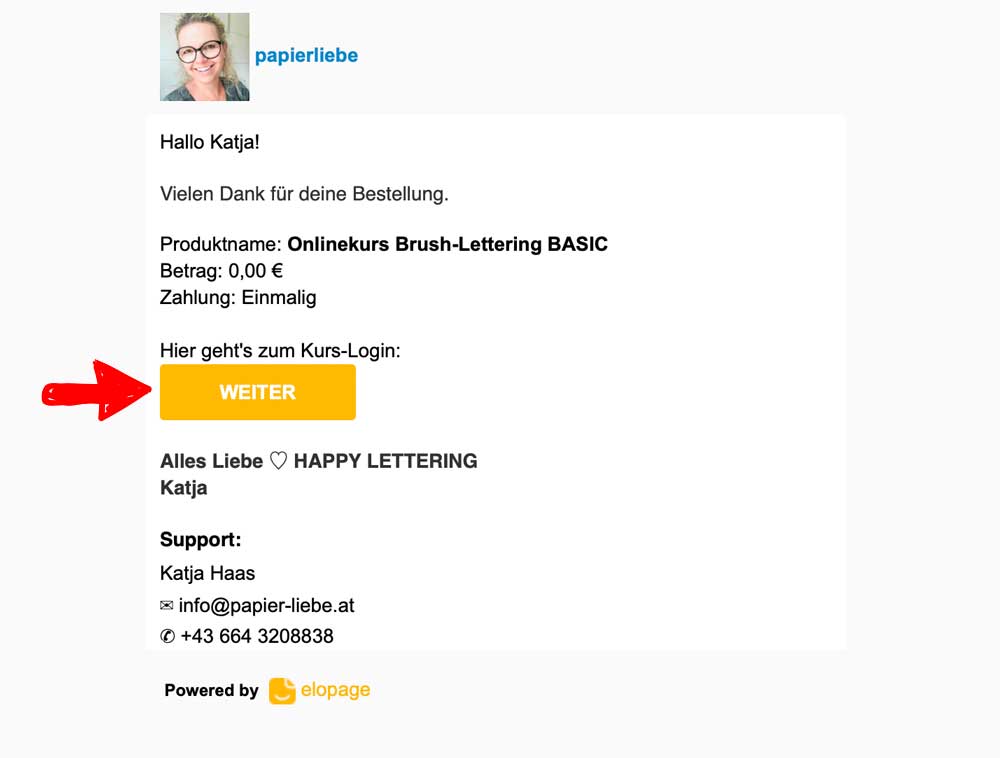This screenshot has width=1000, height=758.
Task: Click the Support: heading
Action: point(200,539)
